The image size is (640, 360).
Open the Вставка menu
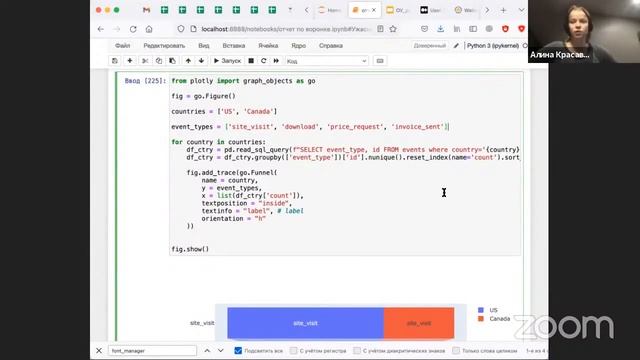click(x=233, y=46)
